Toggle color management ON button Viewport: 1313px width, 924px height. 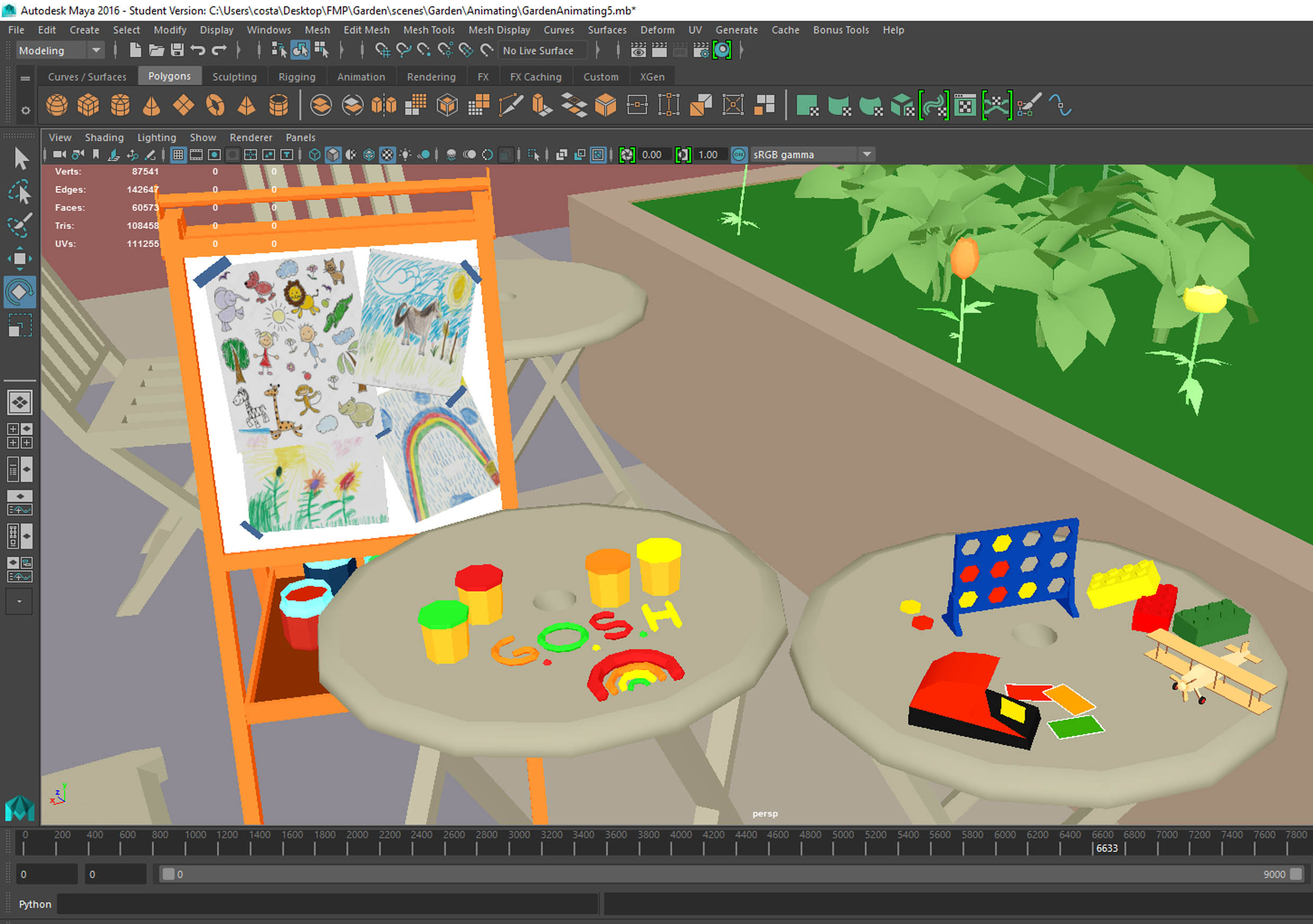coord(739,155)
